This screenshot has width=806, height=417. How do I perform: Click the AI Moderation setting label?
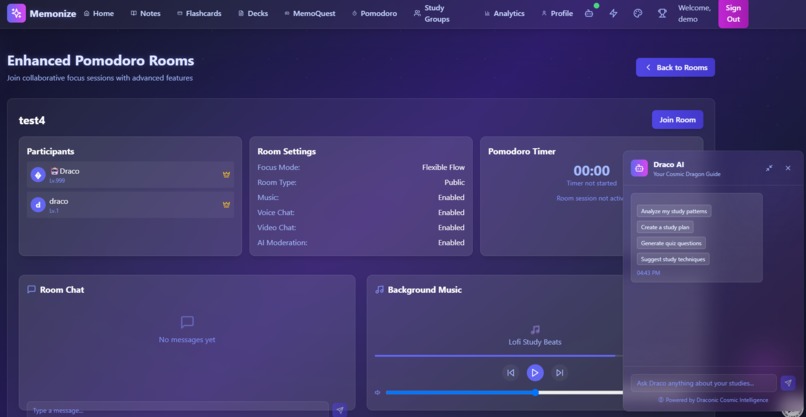click(x=282, y=243)
